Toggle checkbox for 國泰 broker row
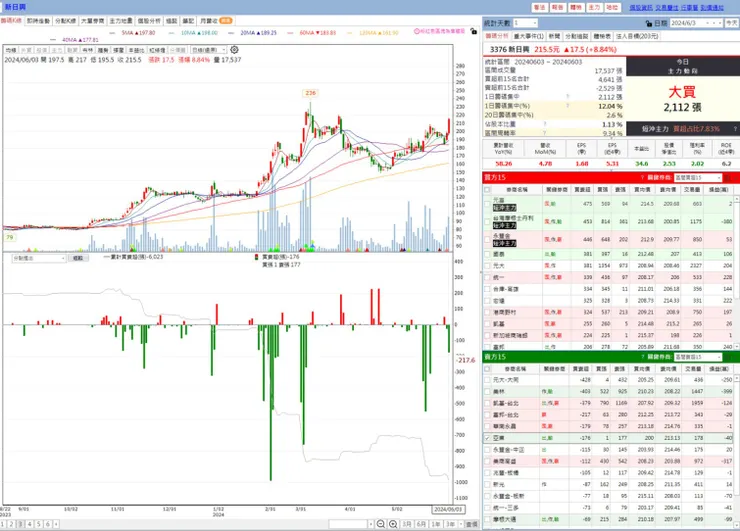Image resolution: width=740 pixels, height=531 pixels. click(x=487, y=254)
